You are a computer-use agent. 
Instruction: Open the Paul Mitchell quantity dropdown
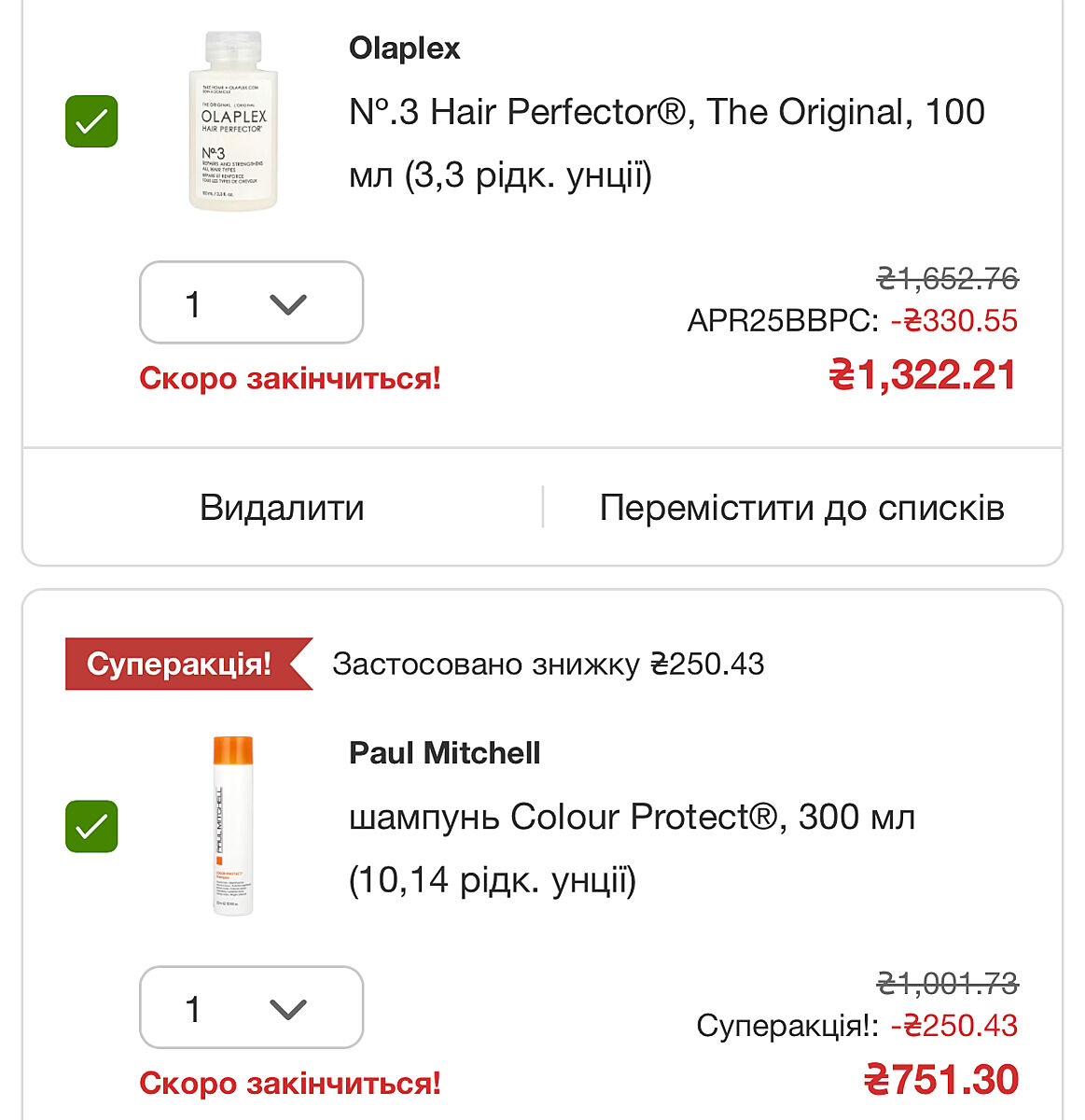point(251,1007)
